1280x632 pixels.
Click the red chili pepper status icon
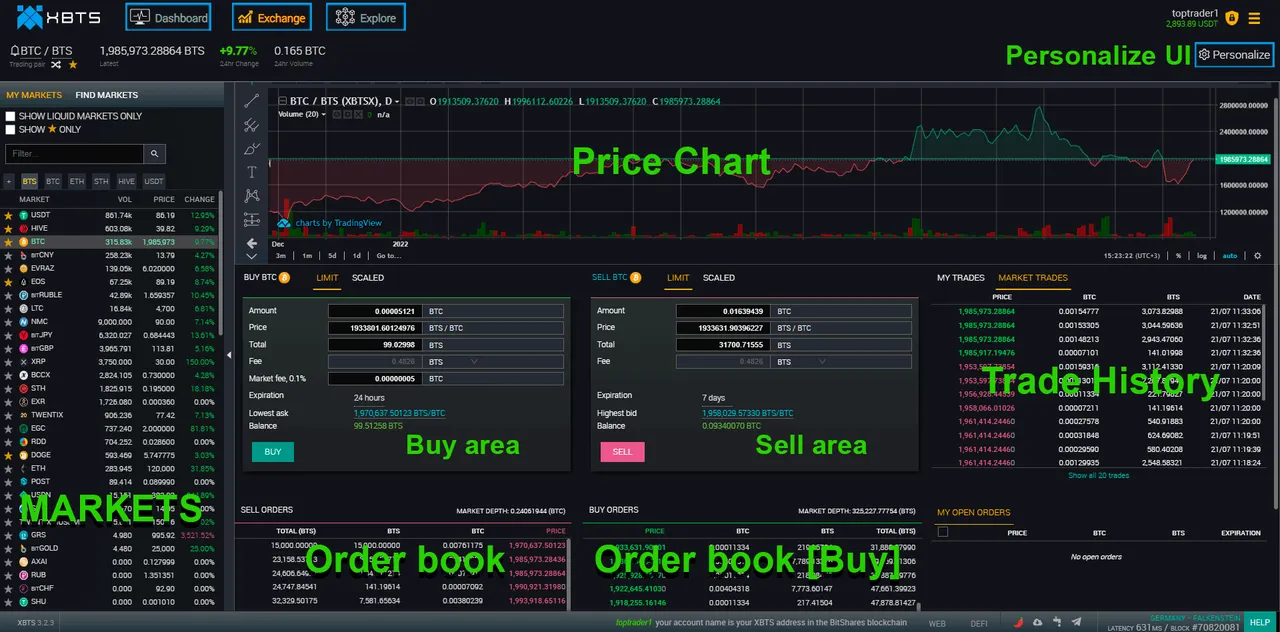click(1020, 622)
